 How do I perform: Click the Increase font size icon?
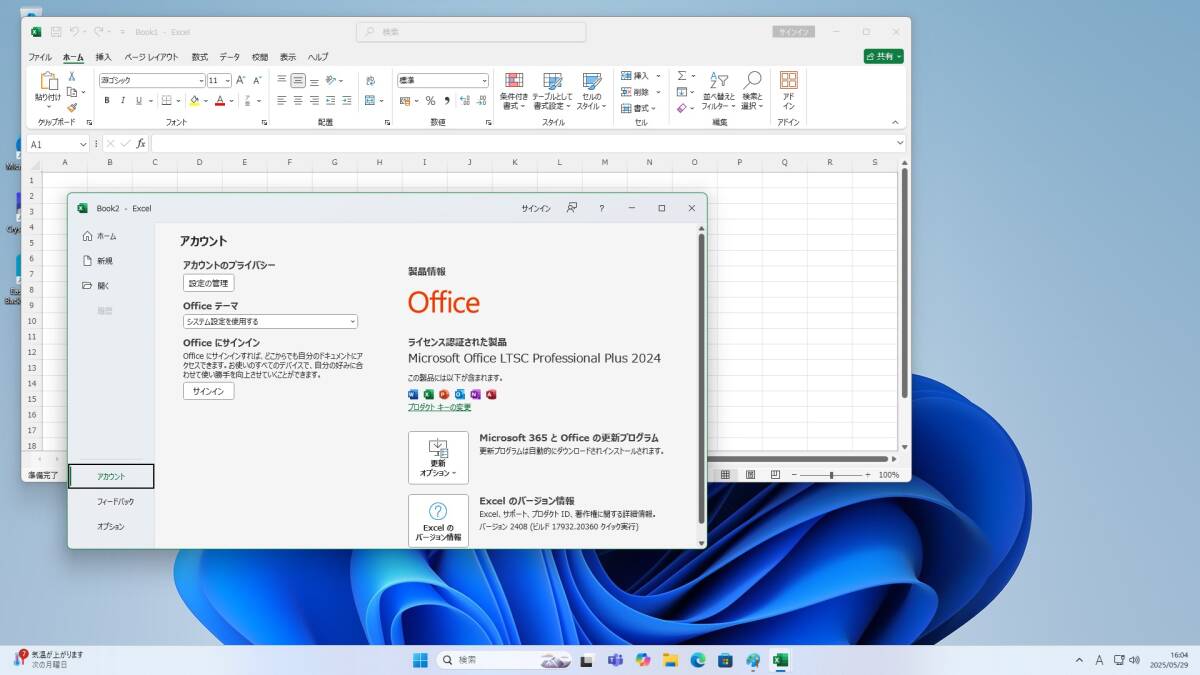coord(241,80)
